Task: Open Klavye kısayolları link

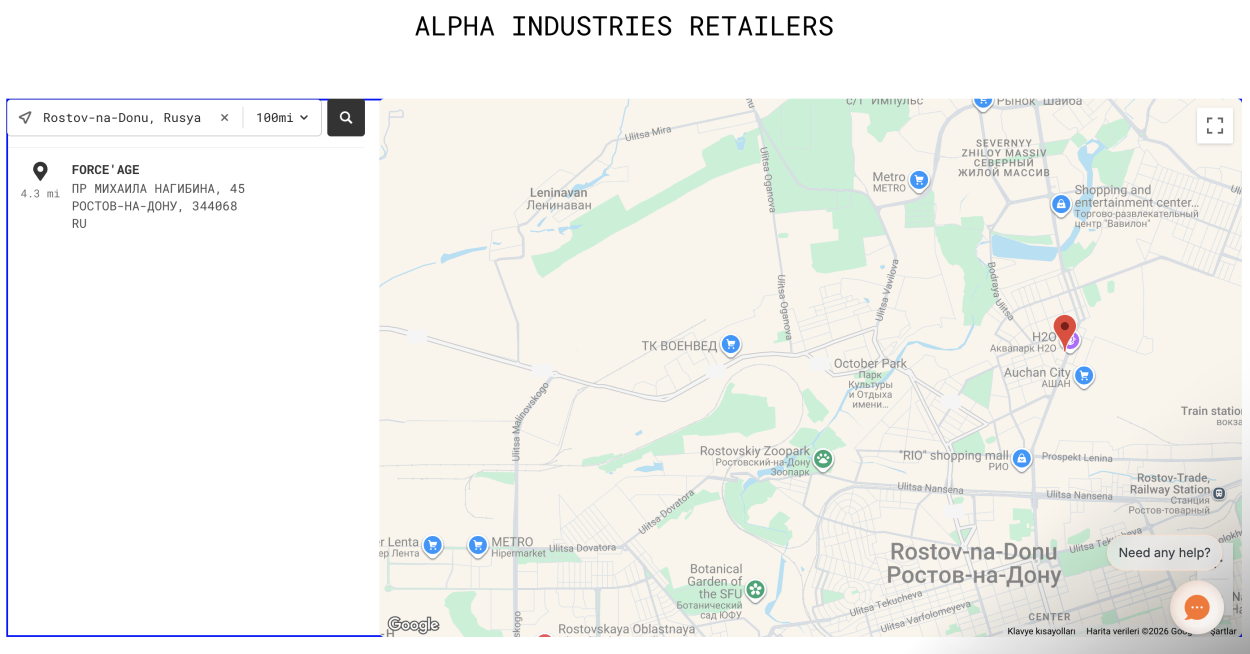Action: (x=1041, y=631)
